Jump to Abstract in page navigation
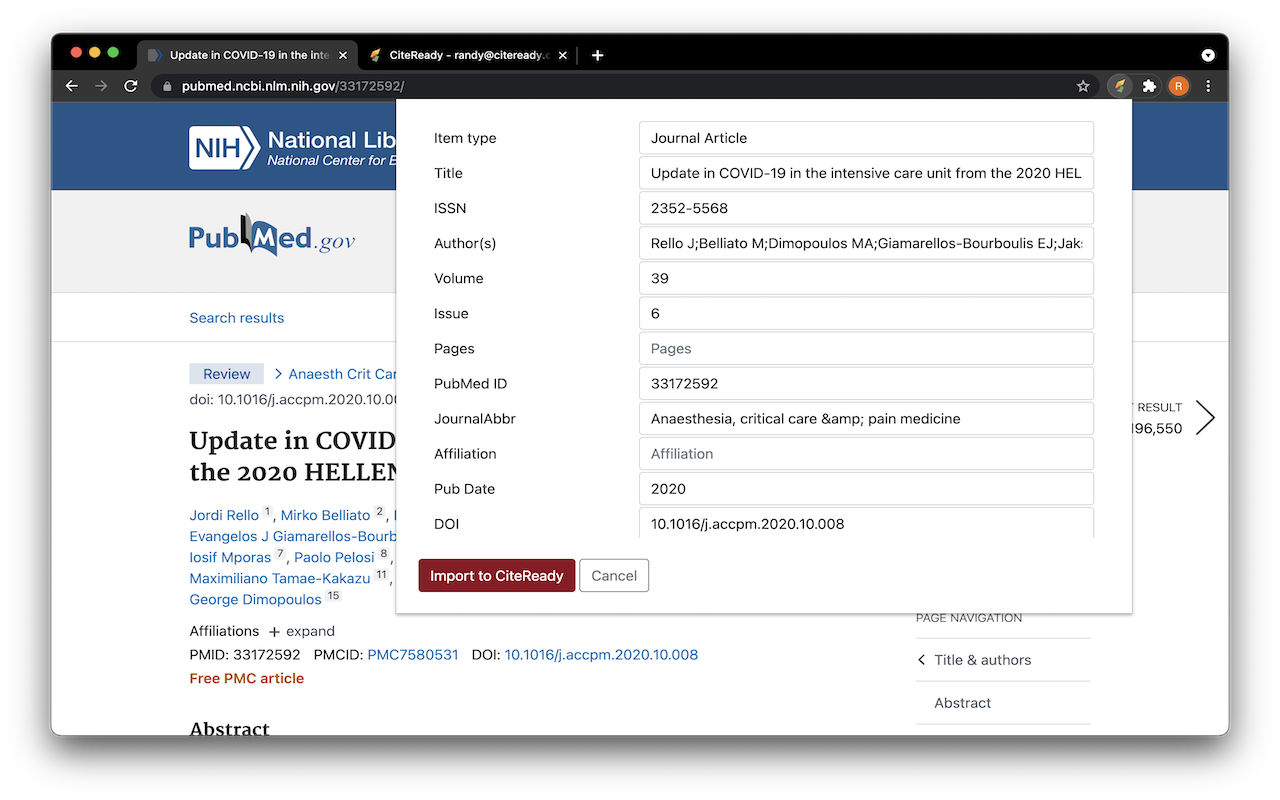 [963, 703]
